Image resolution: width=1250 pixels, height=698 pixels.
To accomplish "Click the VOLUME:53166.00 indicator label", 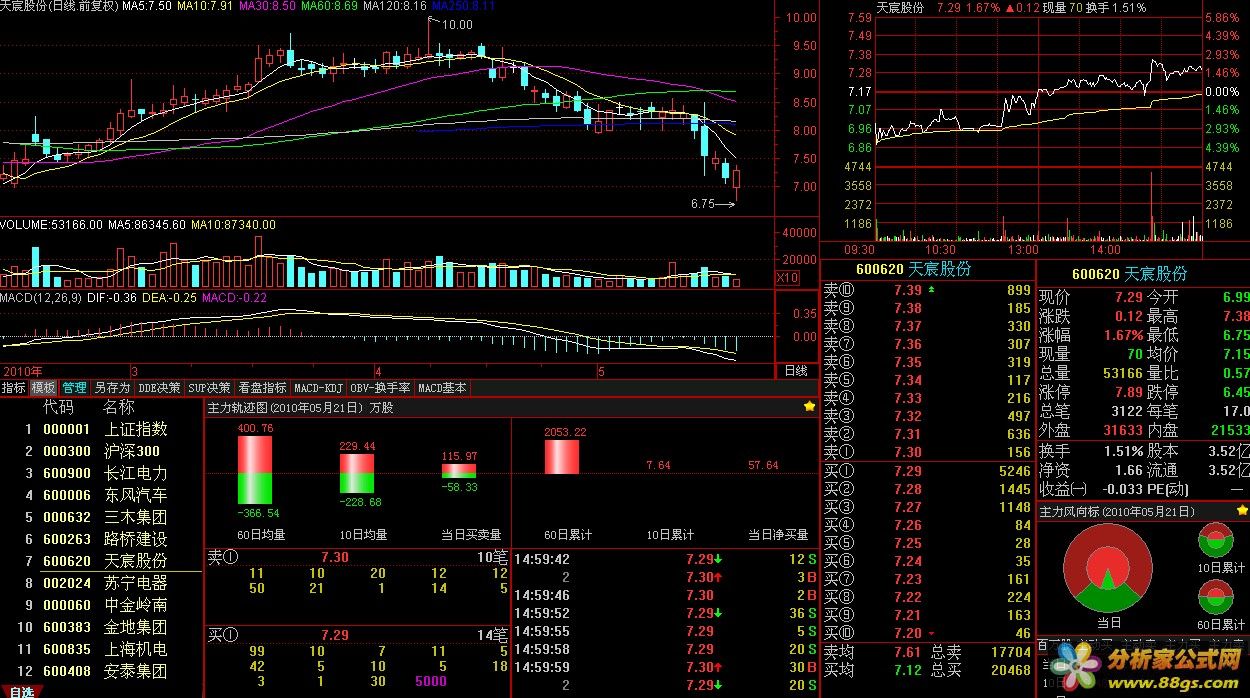I will coord(51,225).
